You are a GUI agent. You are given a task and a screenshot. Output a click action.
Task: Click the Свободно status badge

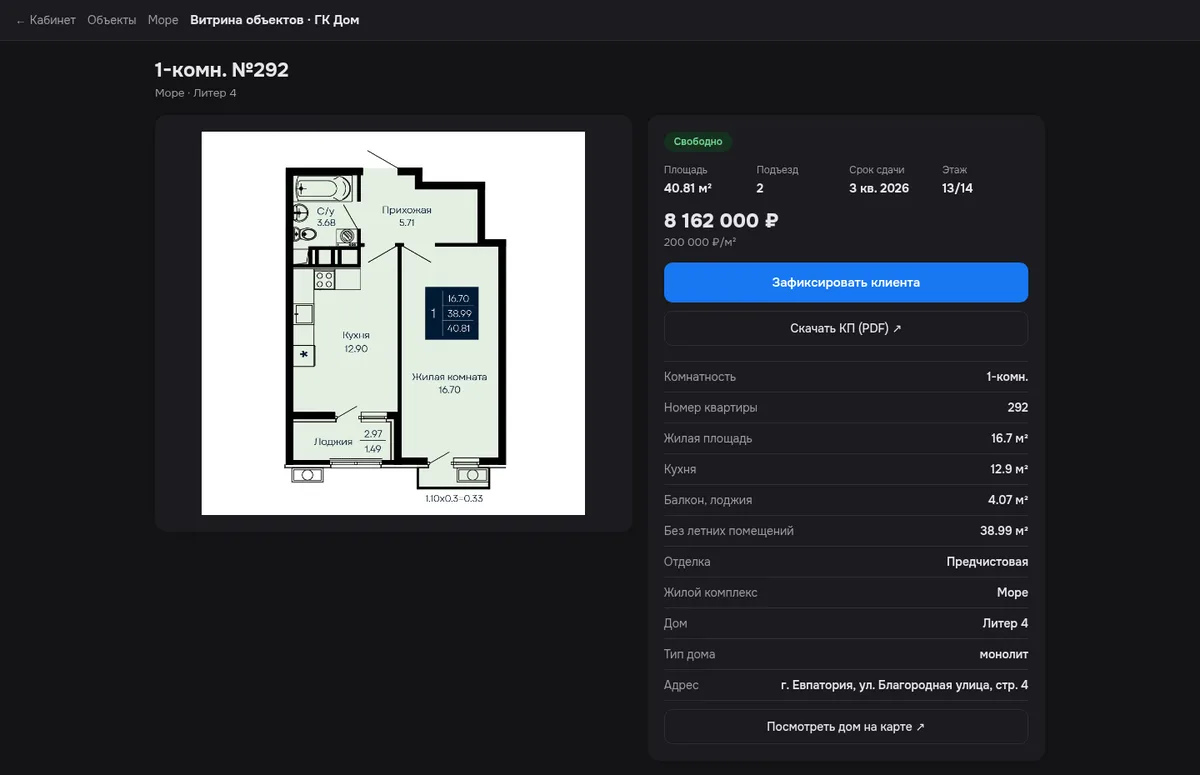[x=698, y=142]
